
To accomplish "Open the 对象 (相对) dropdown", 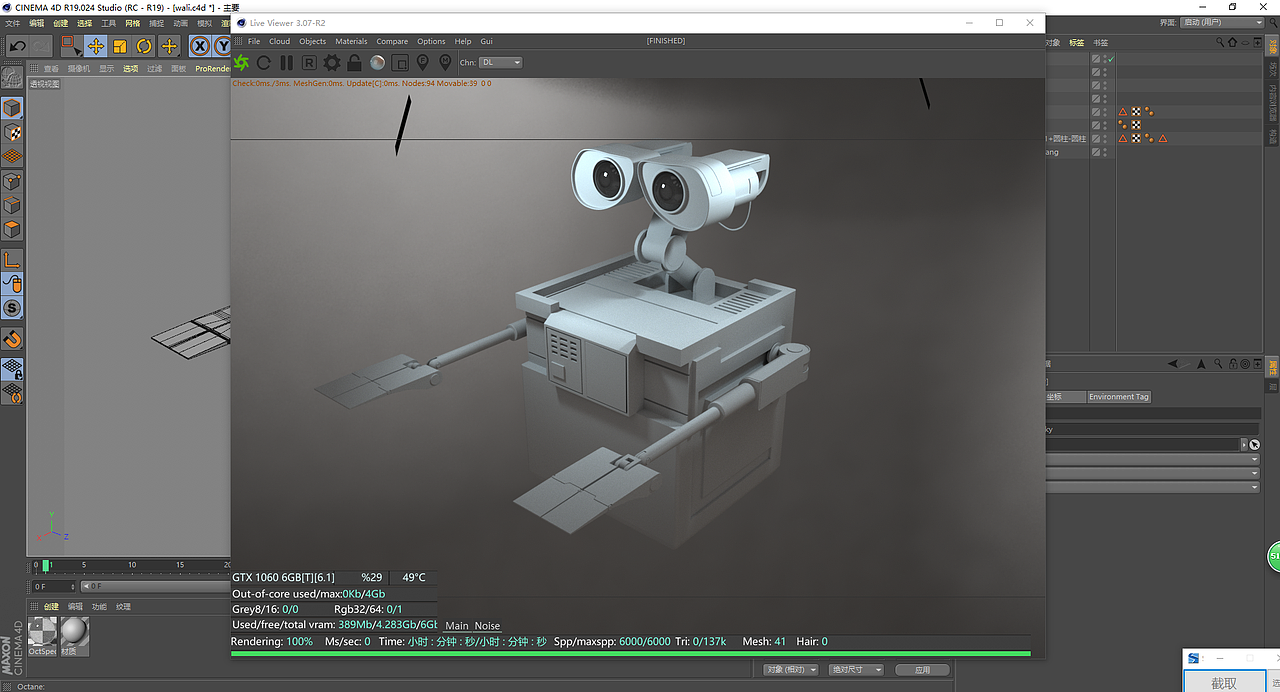I will pyautogui.click(x=791, y=669).
